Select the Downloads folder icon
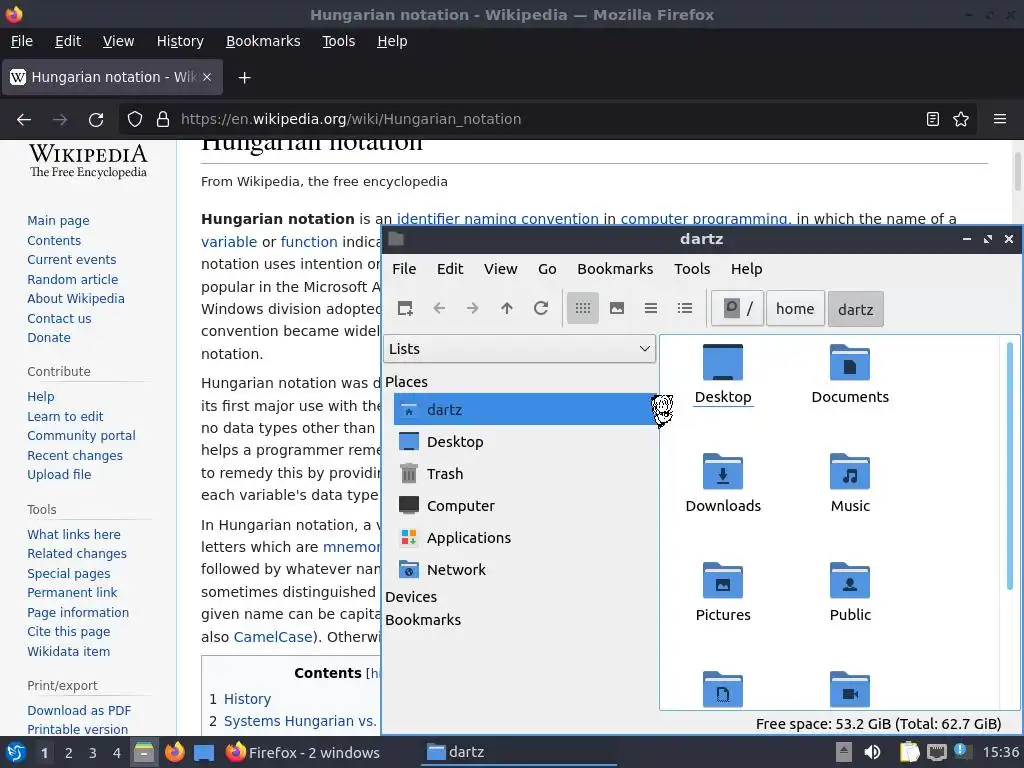Screen dimensions: 1024x768 point(723,483)
